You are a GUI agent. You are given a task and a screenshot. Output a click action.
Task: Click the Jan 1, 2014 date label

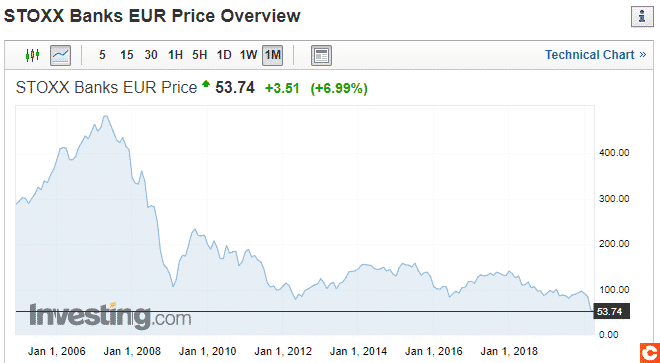[358, 351]
